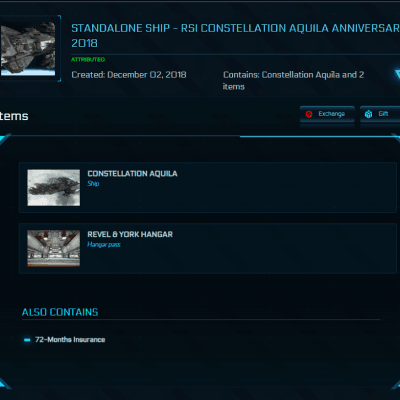Click the Constellation Aquila item name
Screen dimensions: 400x400
(132, 174)
